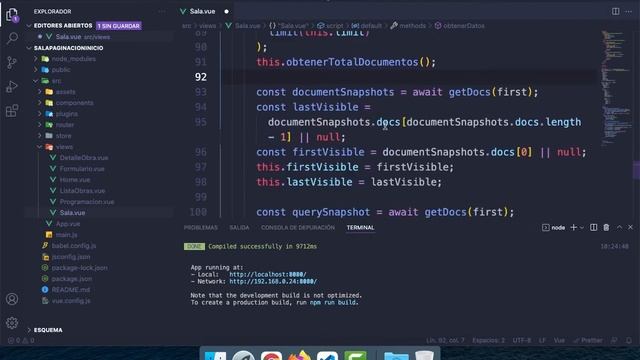Switch to the Problemas tab
Viewport: 640px width, 360px height.
coord(200,228)
